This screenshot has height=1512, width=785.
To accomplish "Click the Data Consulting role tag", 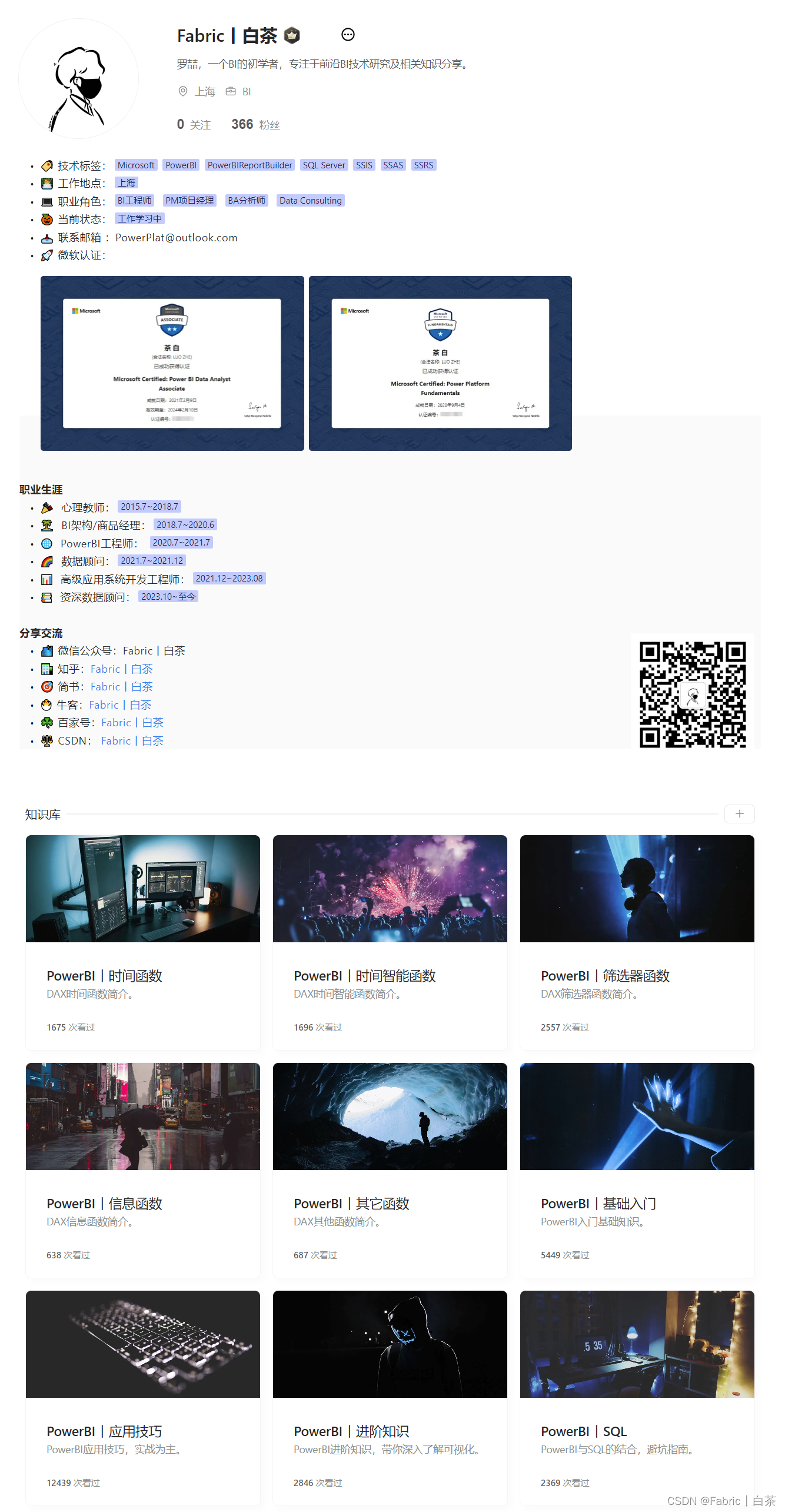I will click(x=311, y=201).
